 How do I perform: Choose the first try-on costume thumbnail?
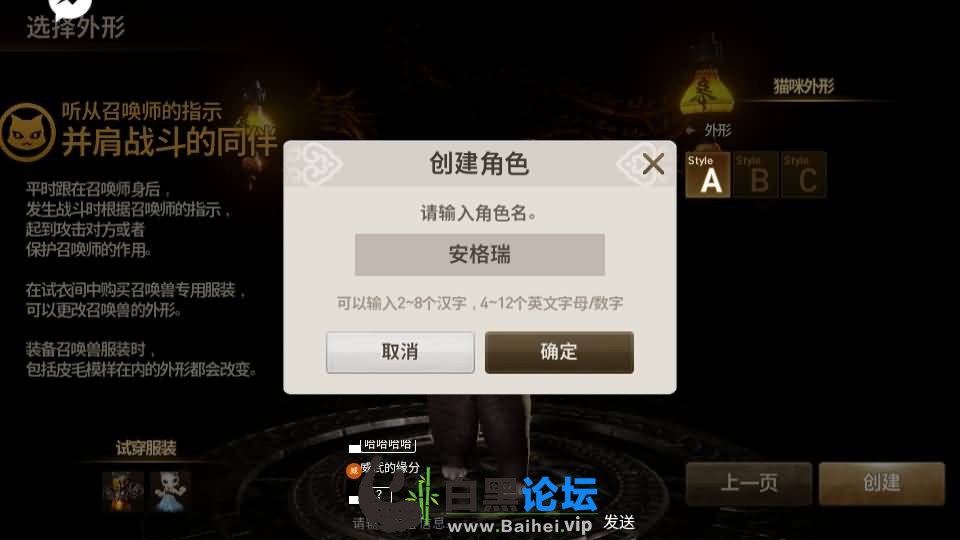(x=123, y=491)
